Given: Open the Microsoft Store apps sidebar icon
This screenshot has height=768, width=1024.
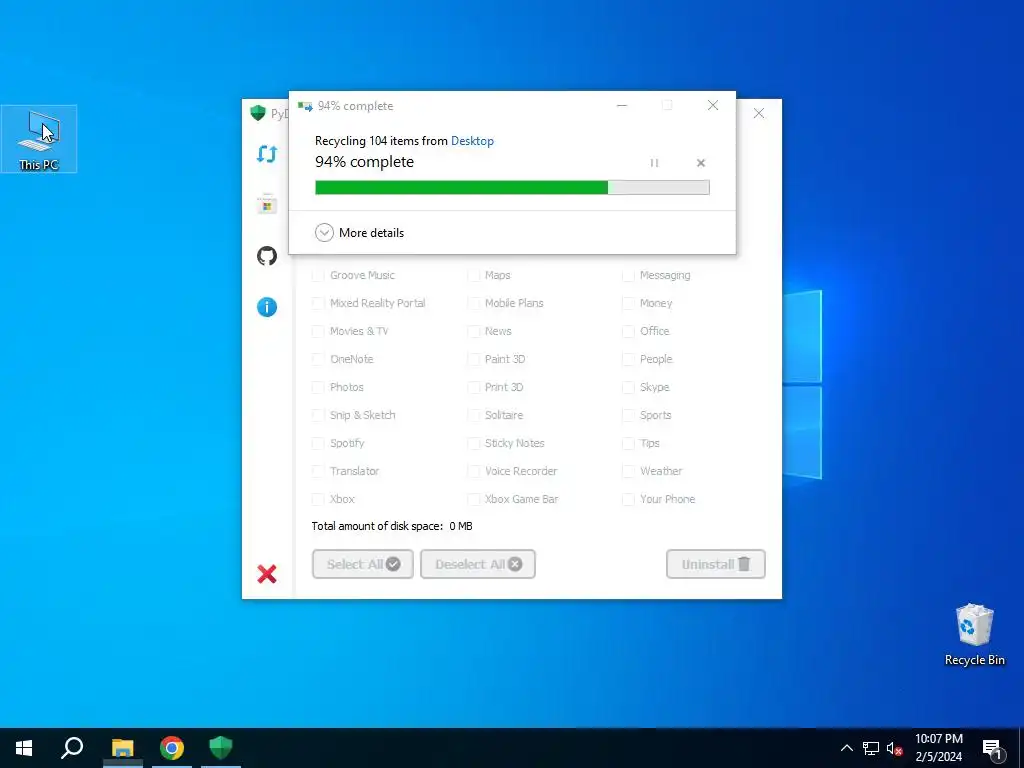Looking at the screenshot, I should 266,204.
